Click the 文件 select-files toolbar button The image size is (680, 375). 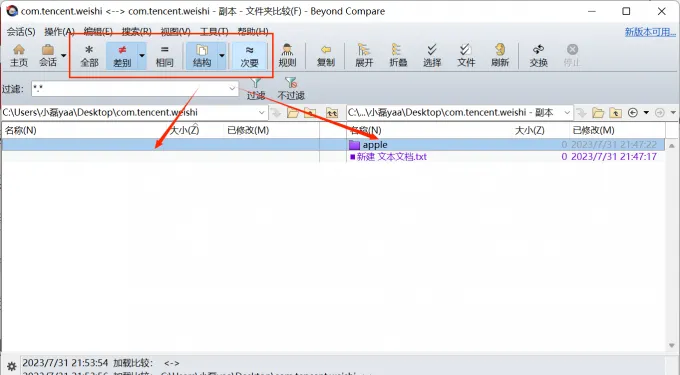click(466, 55)
